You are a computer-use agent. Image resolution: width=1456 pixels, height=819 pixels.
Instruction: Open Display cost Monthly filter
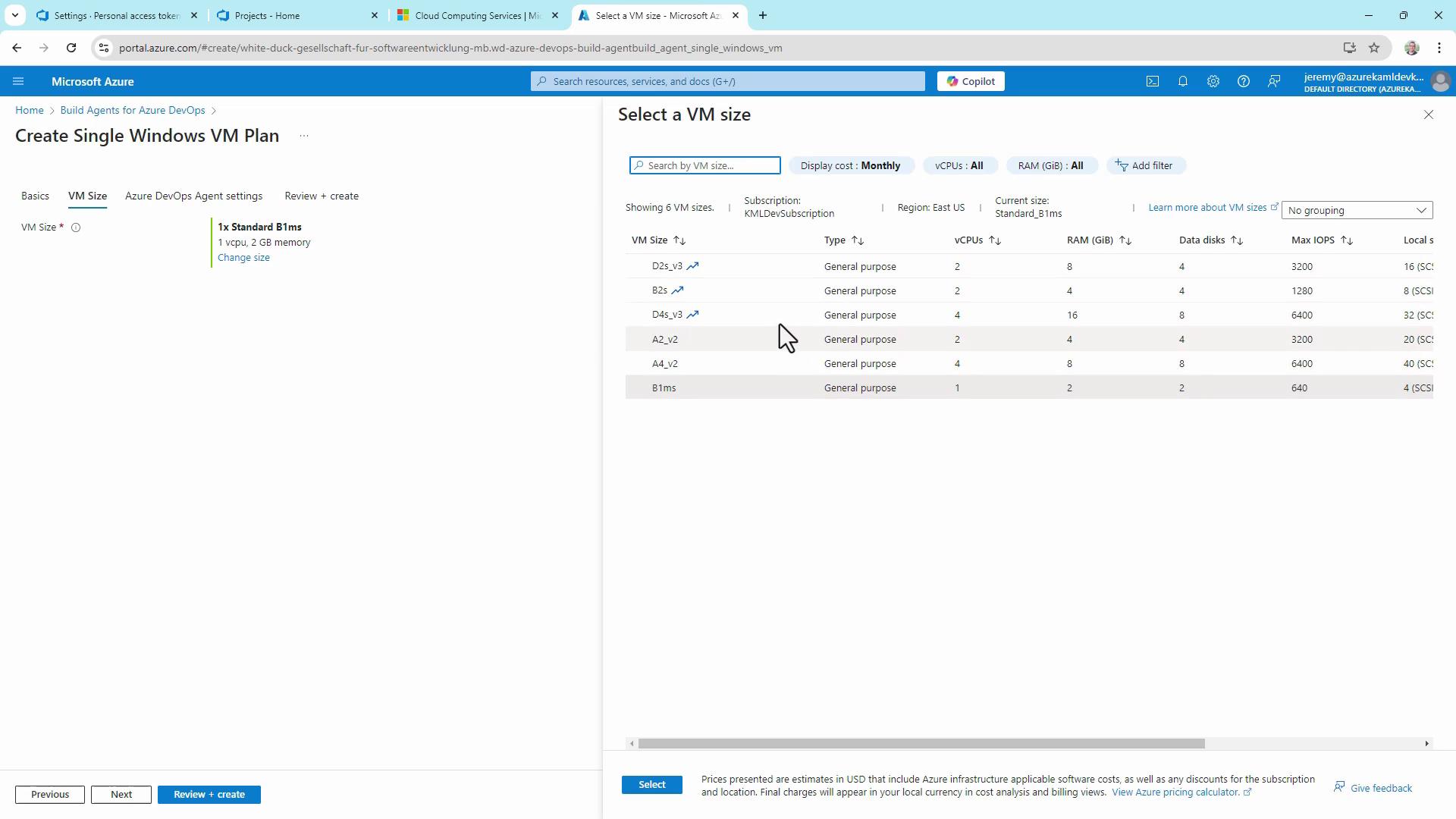(851, 165)
